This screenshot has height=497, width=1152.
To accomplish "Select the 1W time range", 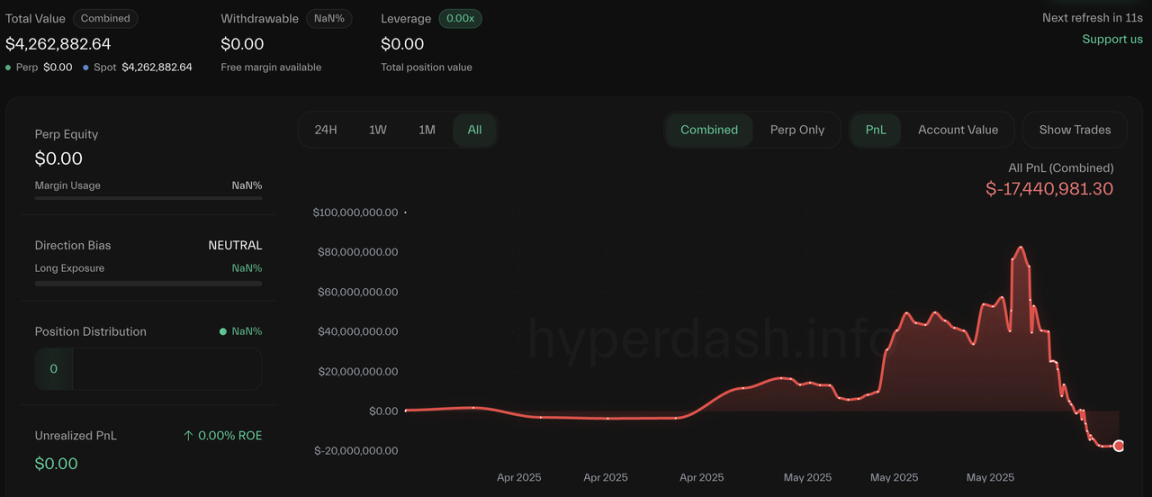I will tap(378, 130).
